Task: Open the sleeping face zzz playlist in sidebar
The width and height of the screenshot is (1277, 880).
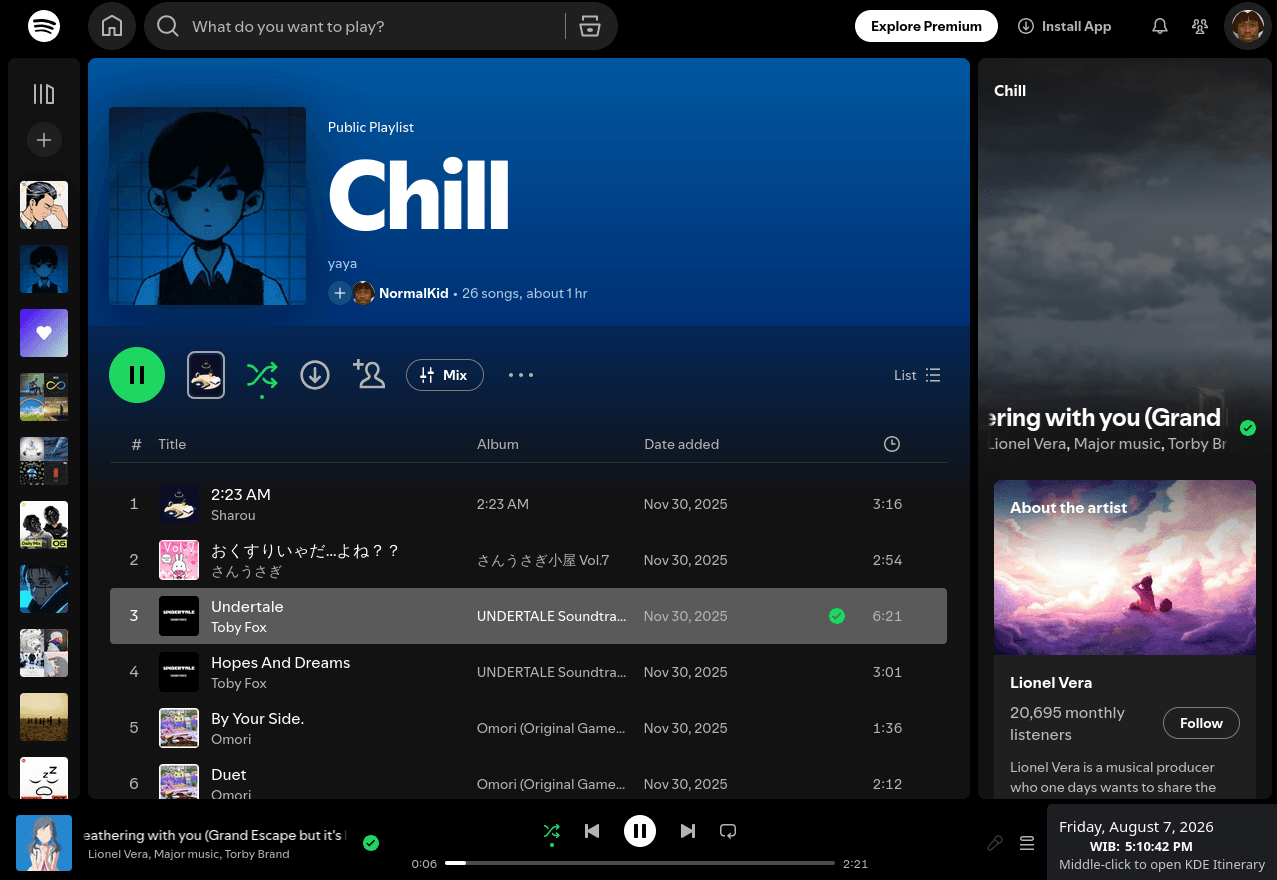Action: click(x=44, y=778)
